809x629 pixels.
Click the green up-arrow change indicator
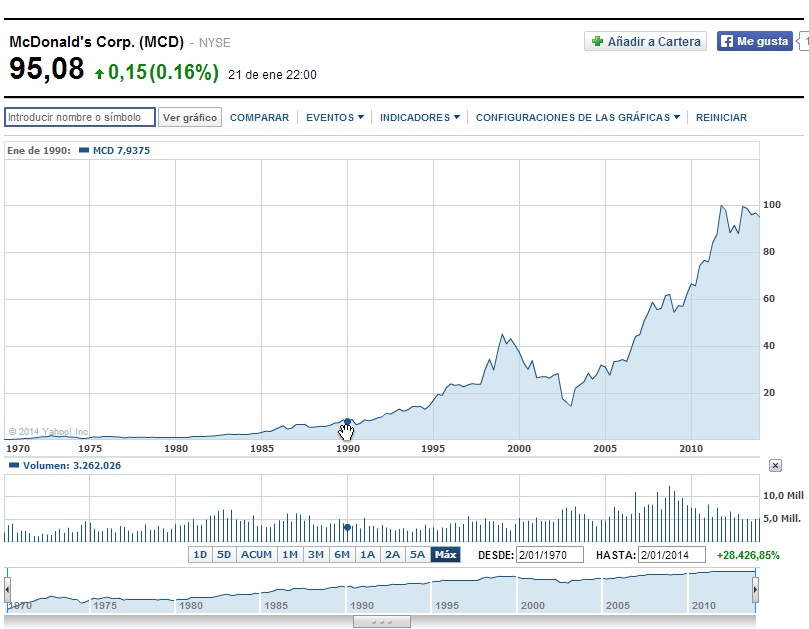pyautogui.click(x=99, y=74)
